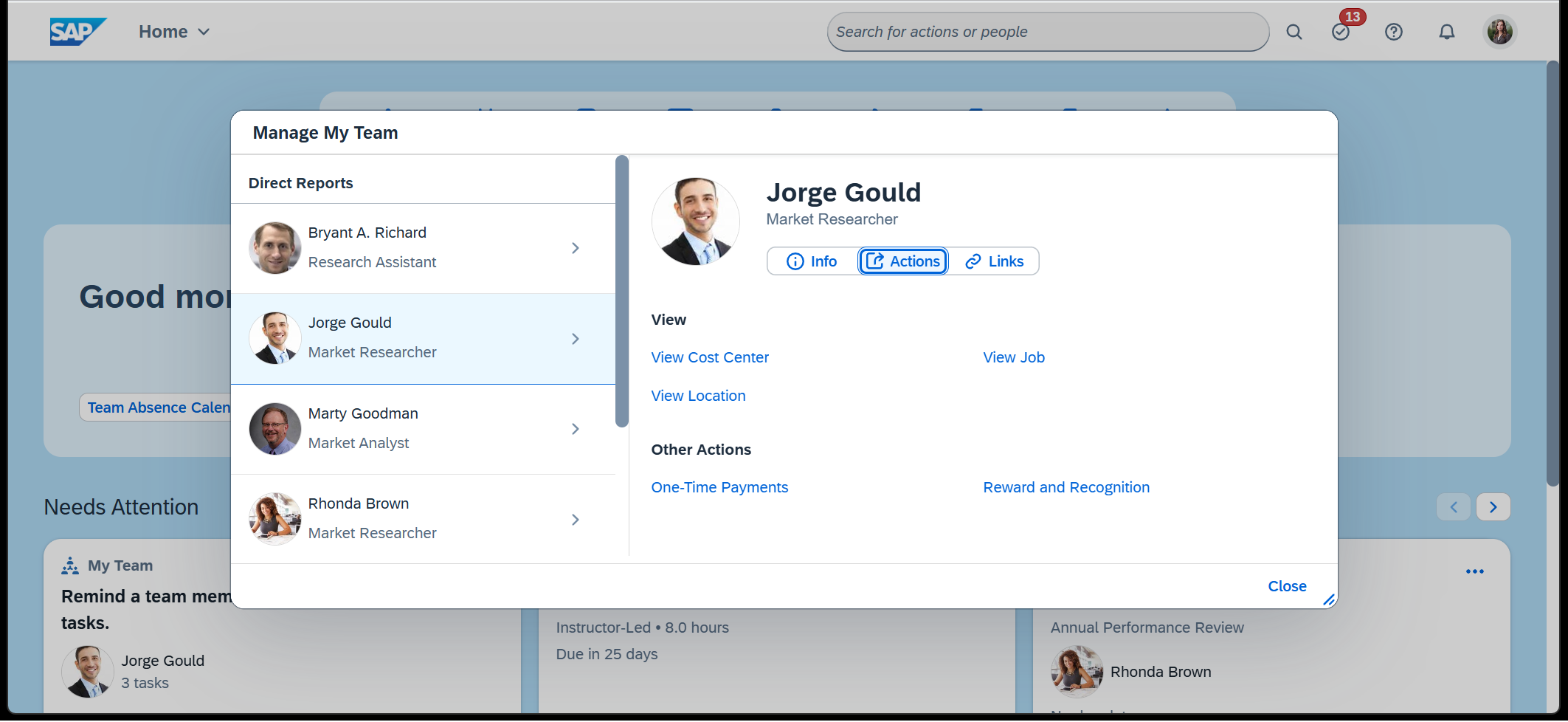
Task: Expand Jorge Gould's row chevron
Action: coord(576,338)
